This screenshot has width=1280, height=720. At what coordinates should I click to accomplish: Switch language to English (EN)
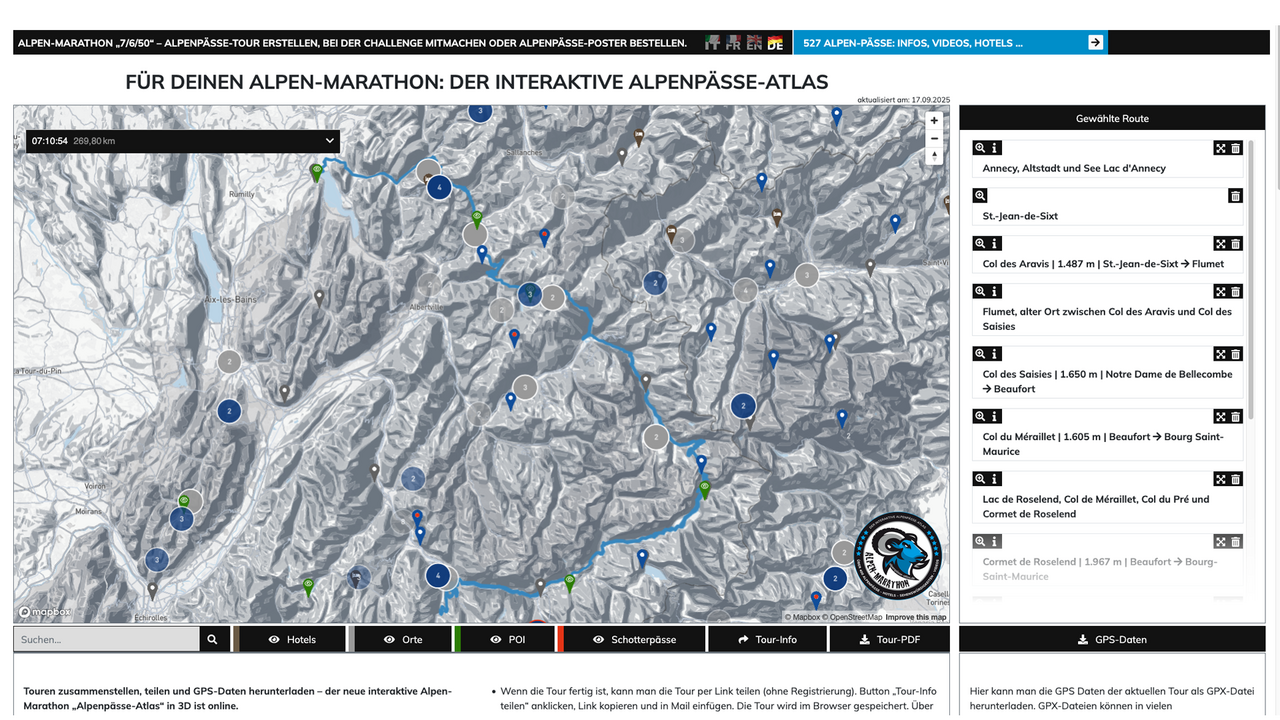(754, 43)
